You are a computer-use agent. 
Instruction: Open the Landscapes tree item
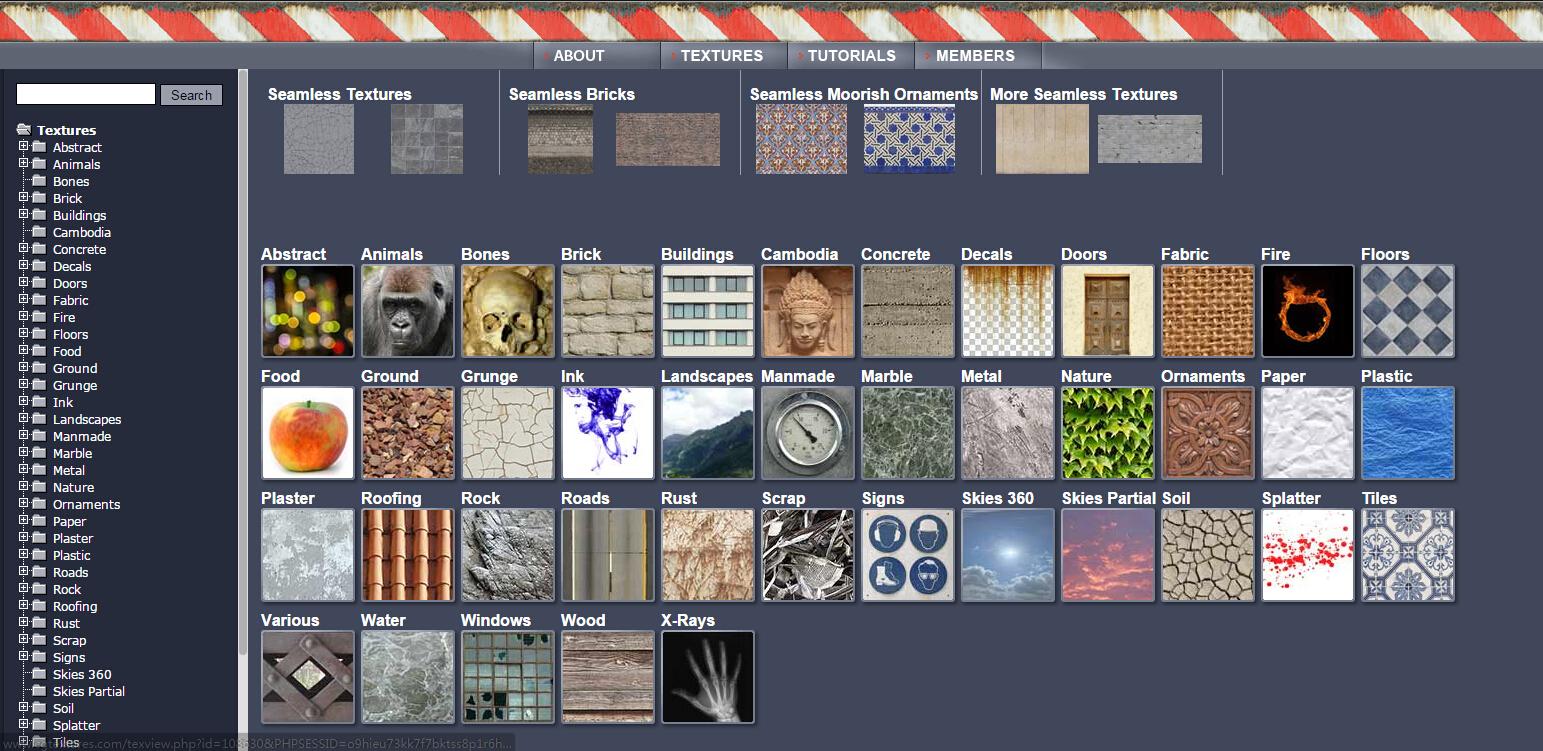tap(87, 419)
